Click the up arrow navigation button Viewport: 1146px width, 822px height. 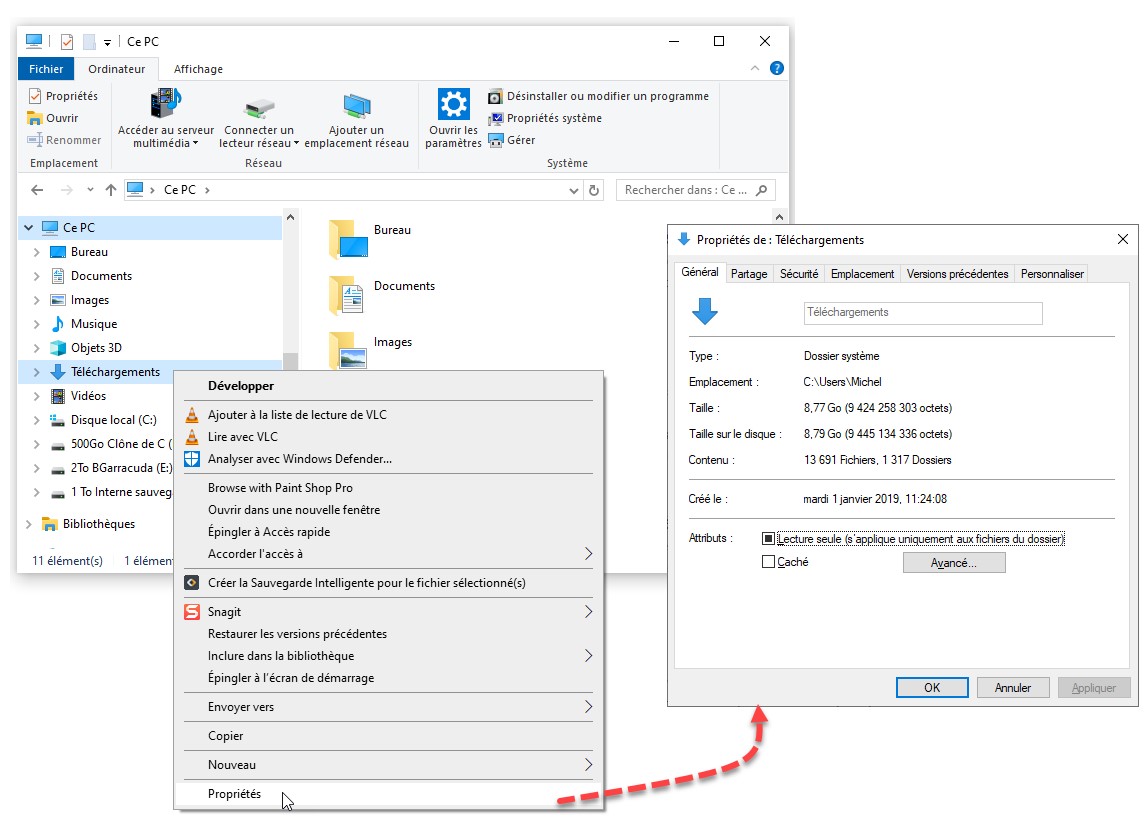coord(111,190)
